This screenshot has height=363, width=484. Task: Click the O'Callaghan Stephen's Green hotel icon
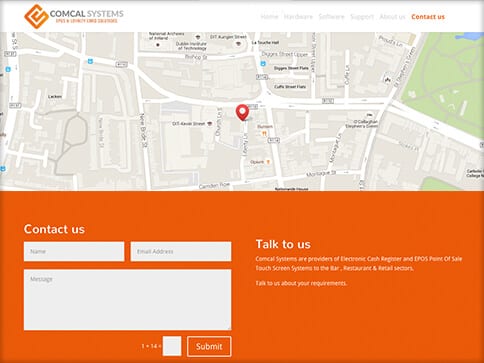point(370,115)
